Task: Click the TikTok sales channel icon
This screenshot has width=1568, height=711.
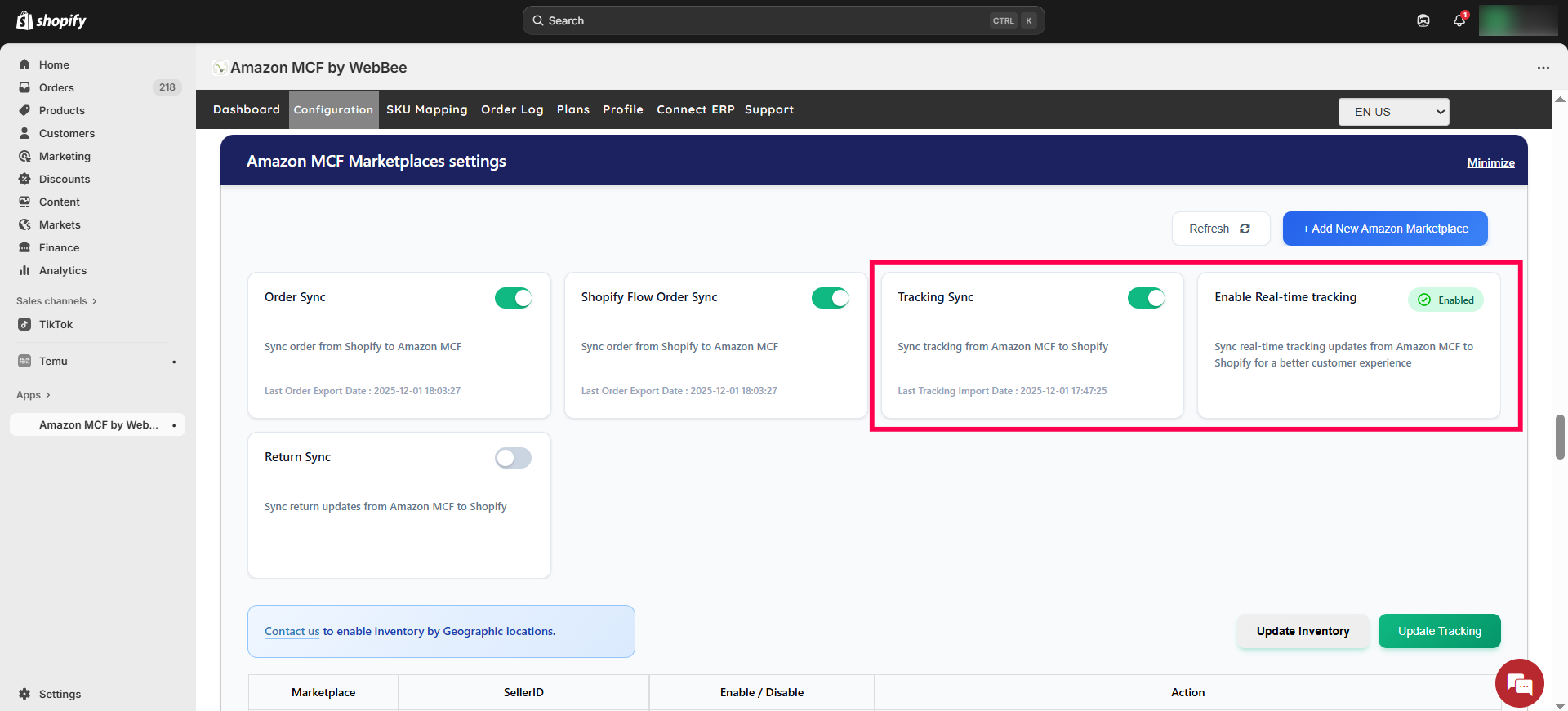Action: (x=24, y=324)
